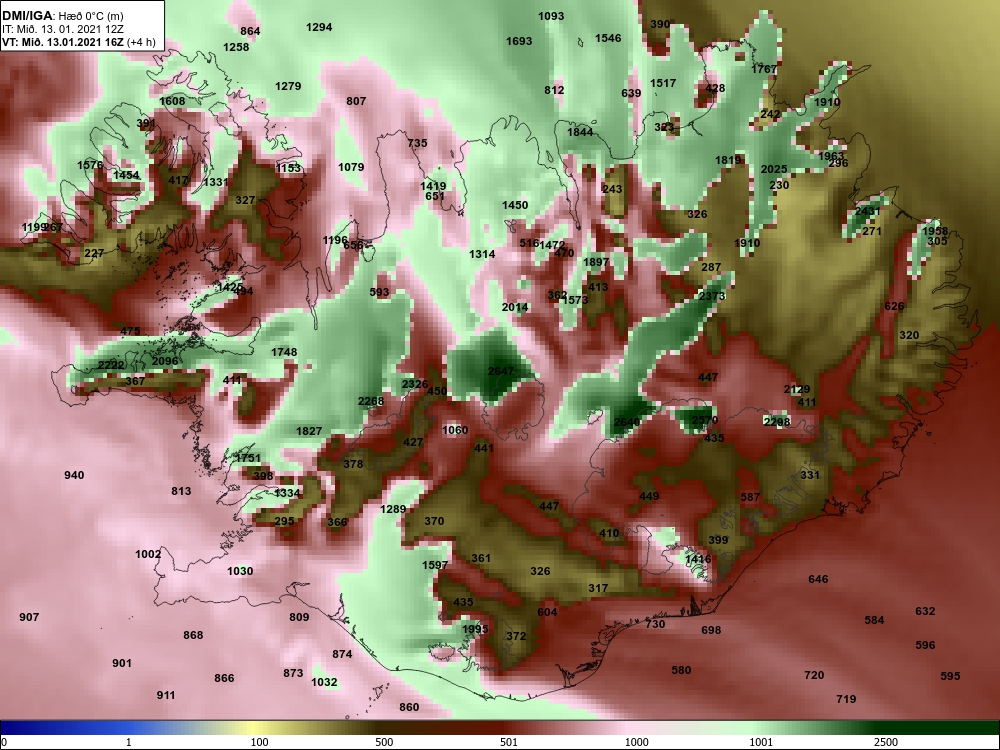Select the 2014 value
This screenshot has height=750, width=1000.
(x=515, y=307)
